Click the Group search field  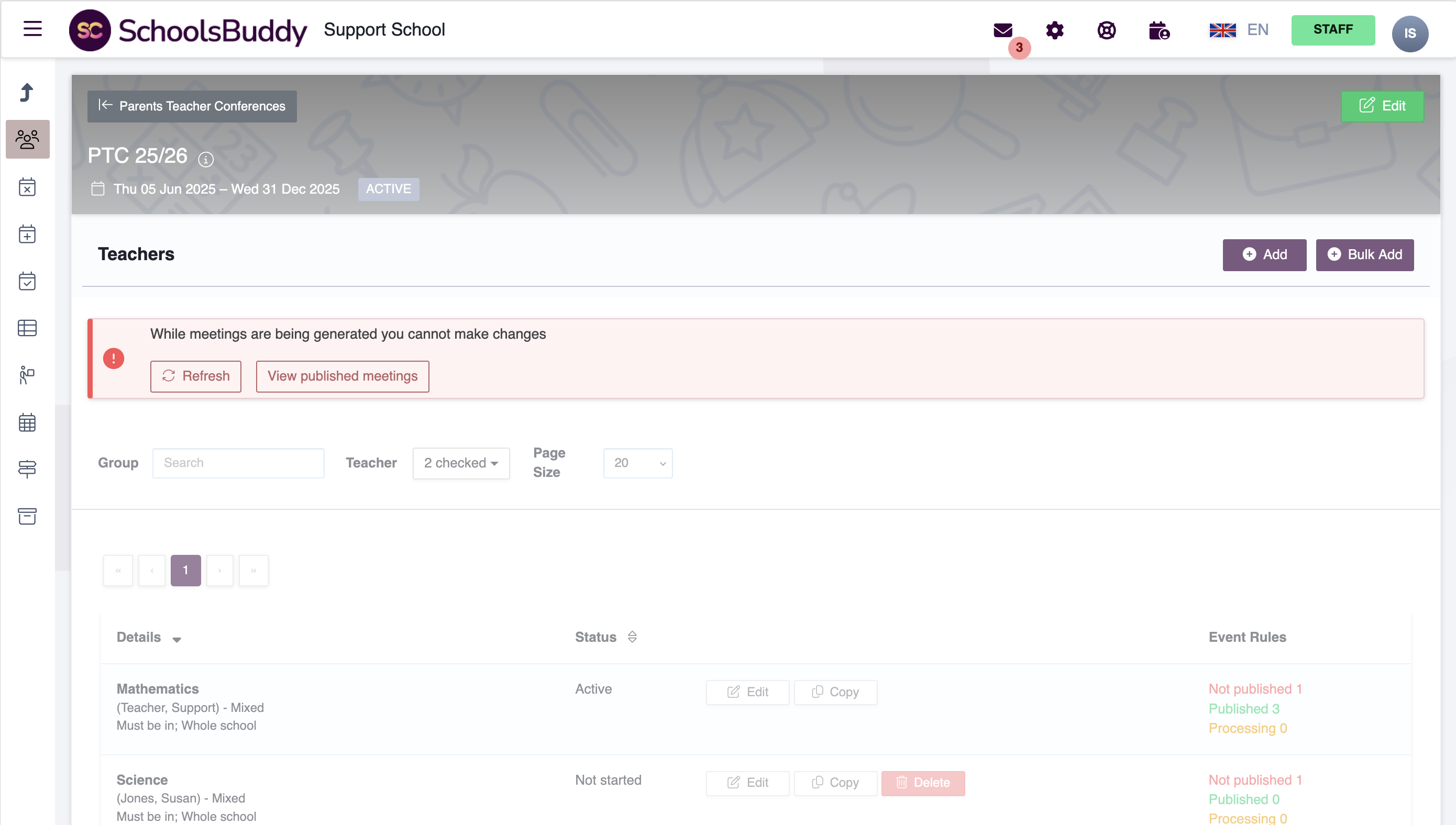tap(238, 463)
